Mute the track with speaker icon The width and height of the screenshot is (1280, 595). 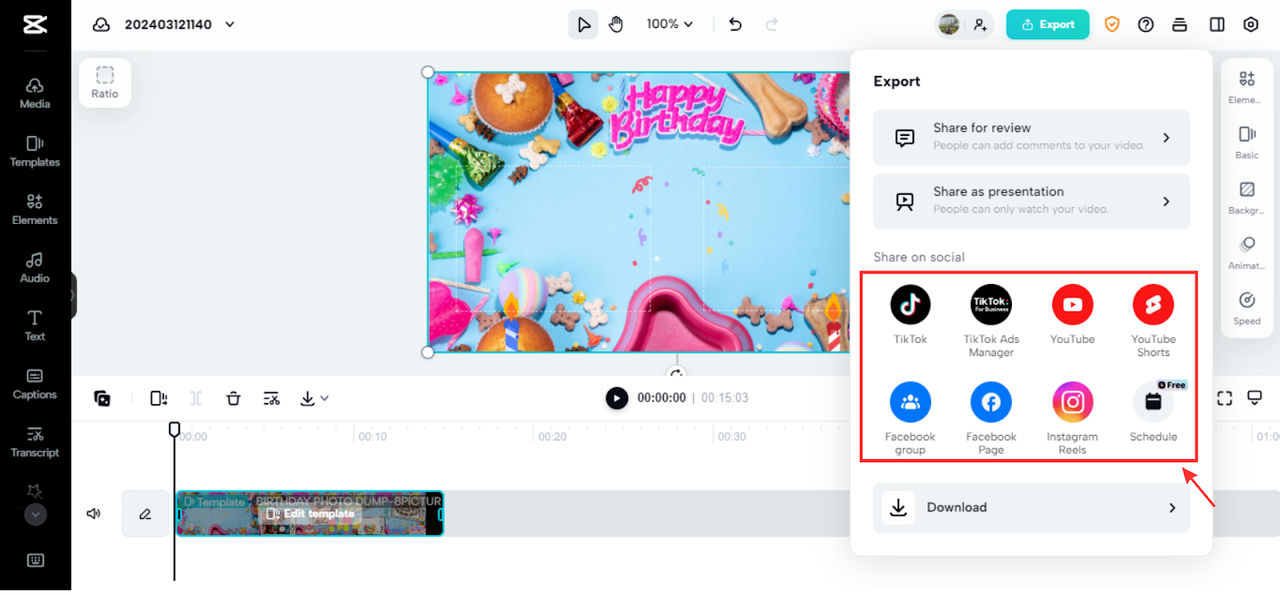coord(94,514)
